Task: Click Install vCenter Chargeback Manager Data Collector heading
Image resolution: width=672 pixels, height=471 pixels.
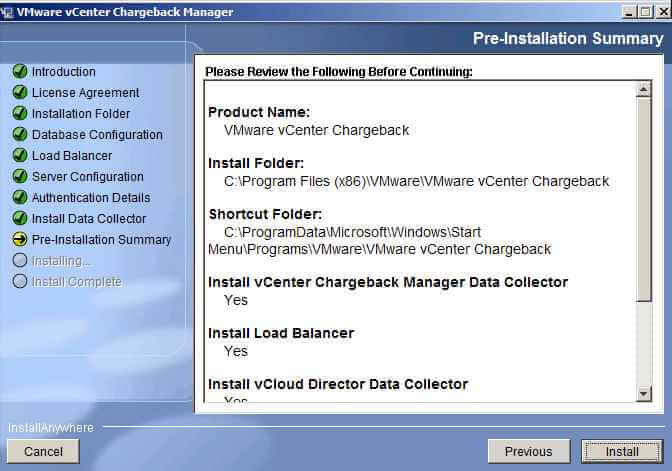Action: (388, 282)
